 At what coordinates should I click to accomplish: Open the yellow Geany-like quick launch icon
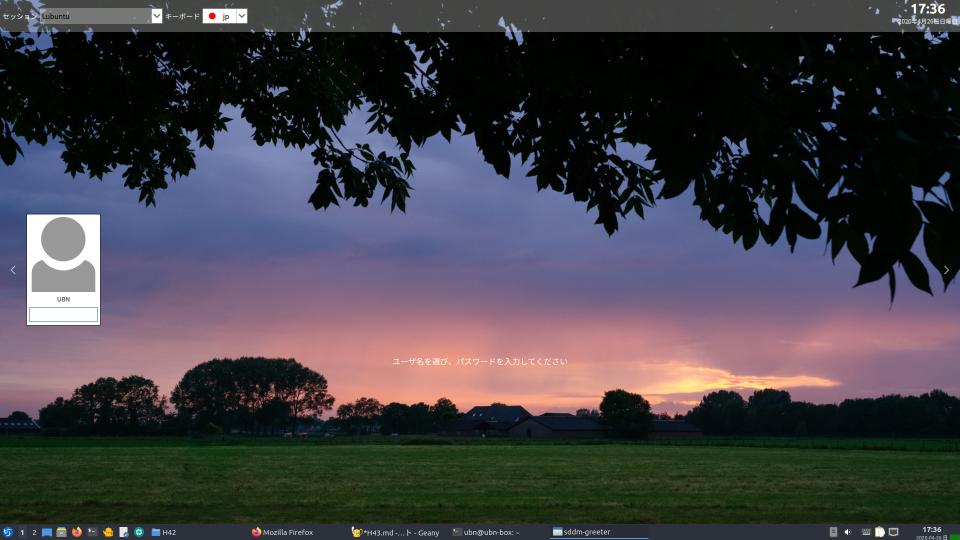[108, 532]
